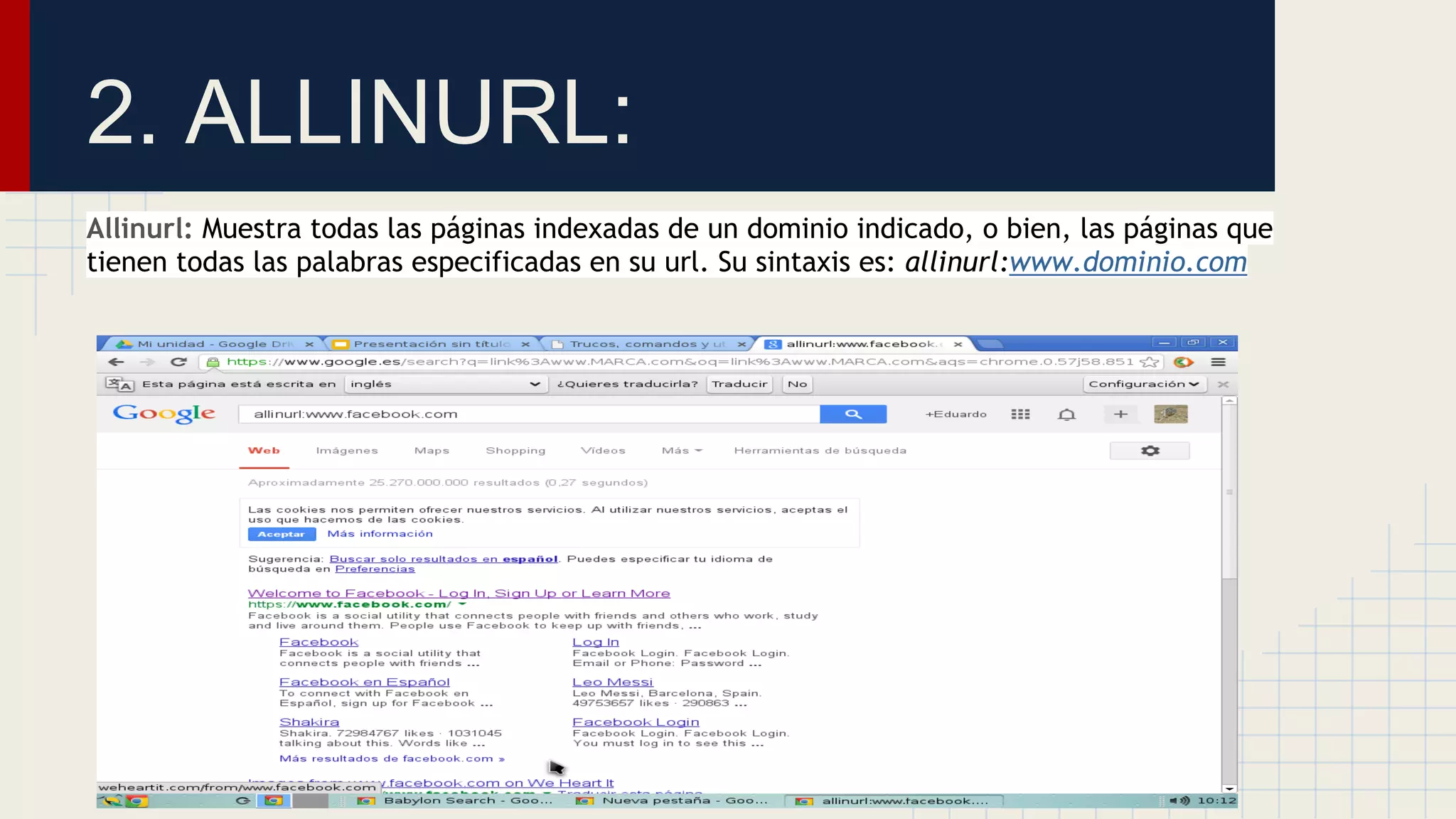Click the volume icon in system tray

coord(1179,801)
